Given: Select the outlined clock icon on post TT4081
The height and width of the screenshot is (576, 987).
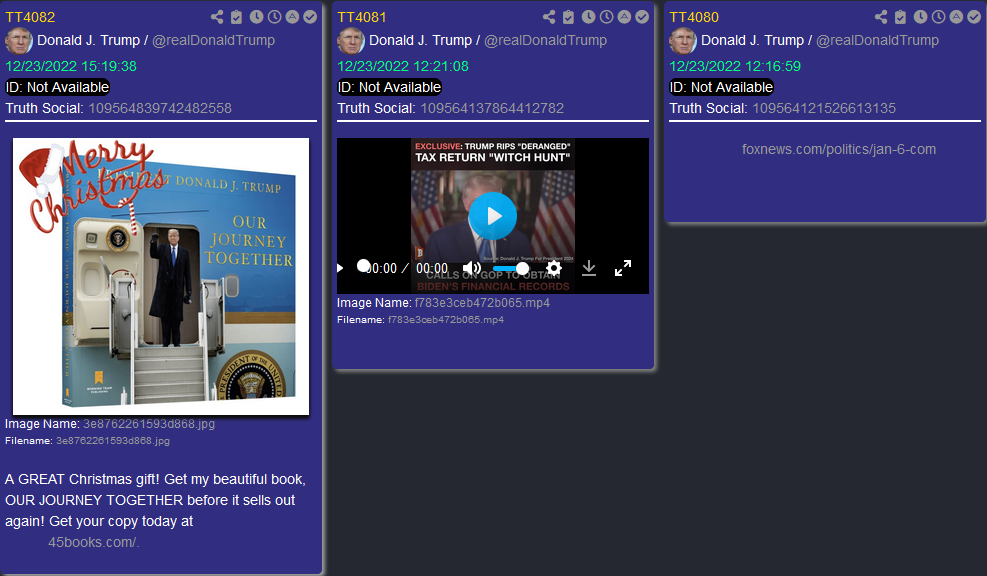Looking at the screenshot, I should pos(606,17).
